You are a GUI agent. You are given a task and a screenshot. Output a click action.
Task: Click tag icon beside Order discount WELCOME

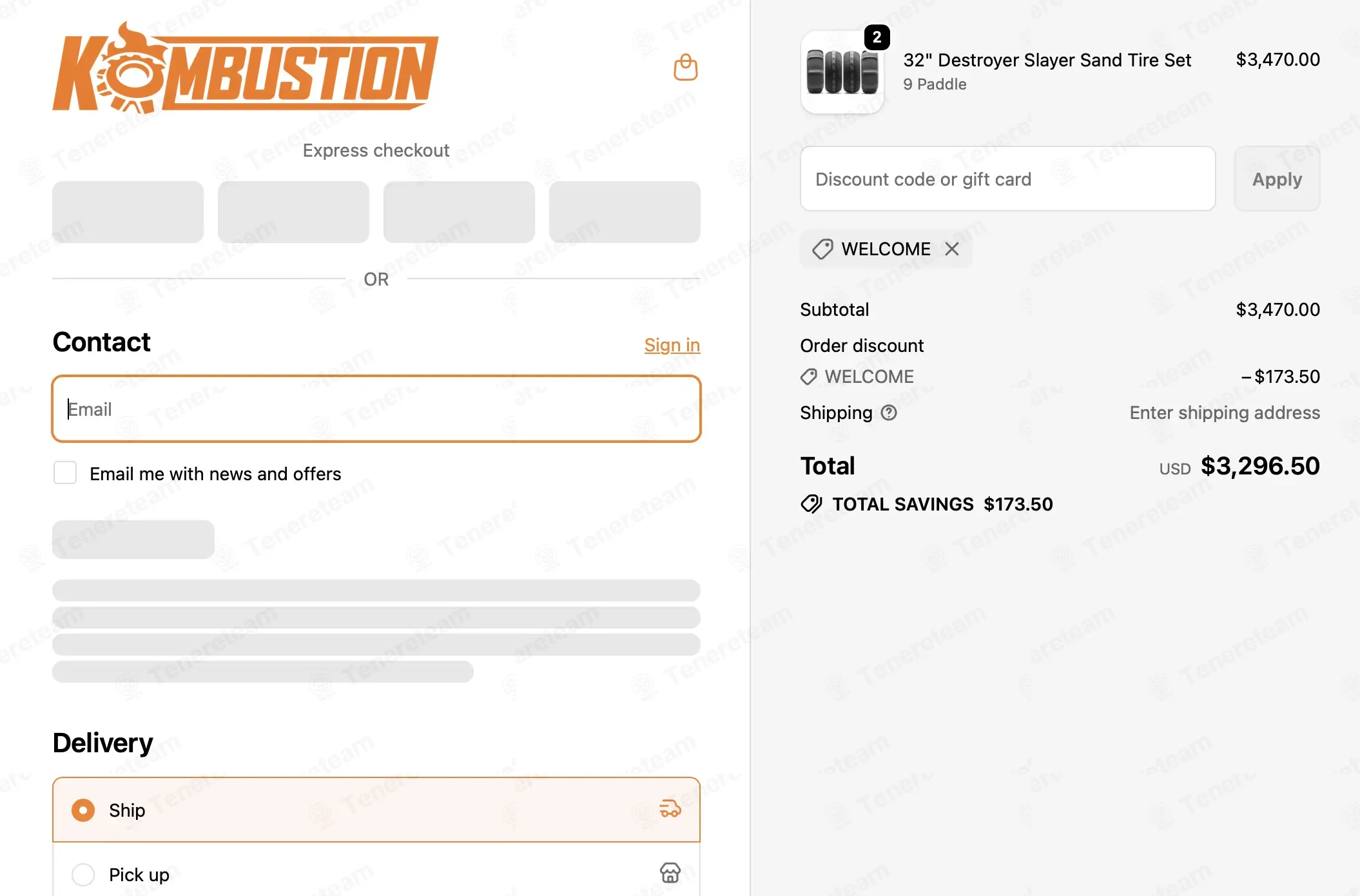click(x=809, y=376)
